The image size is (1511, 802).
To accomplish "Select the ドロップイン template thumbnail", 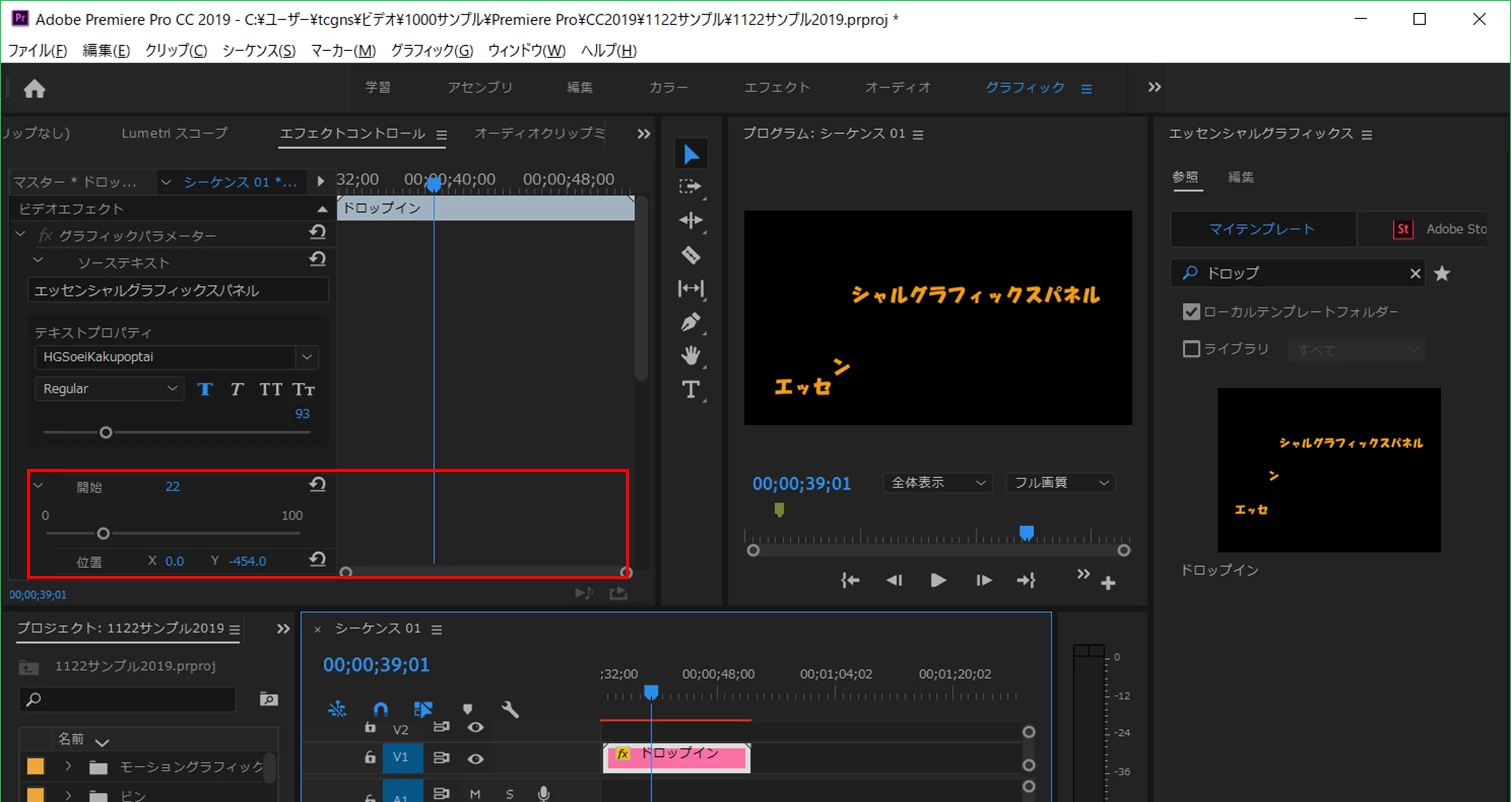I will click(x=1329, y=470).
